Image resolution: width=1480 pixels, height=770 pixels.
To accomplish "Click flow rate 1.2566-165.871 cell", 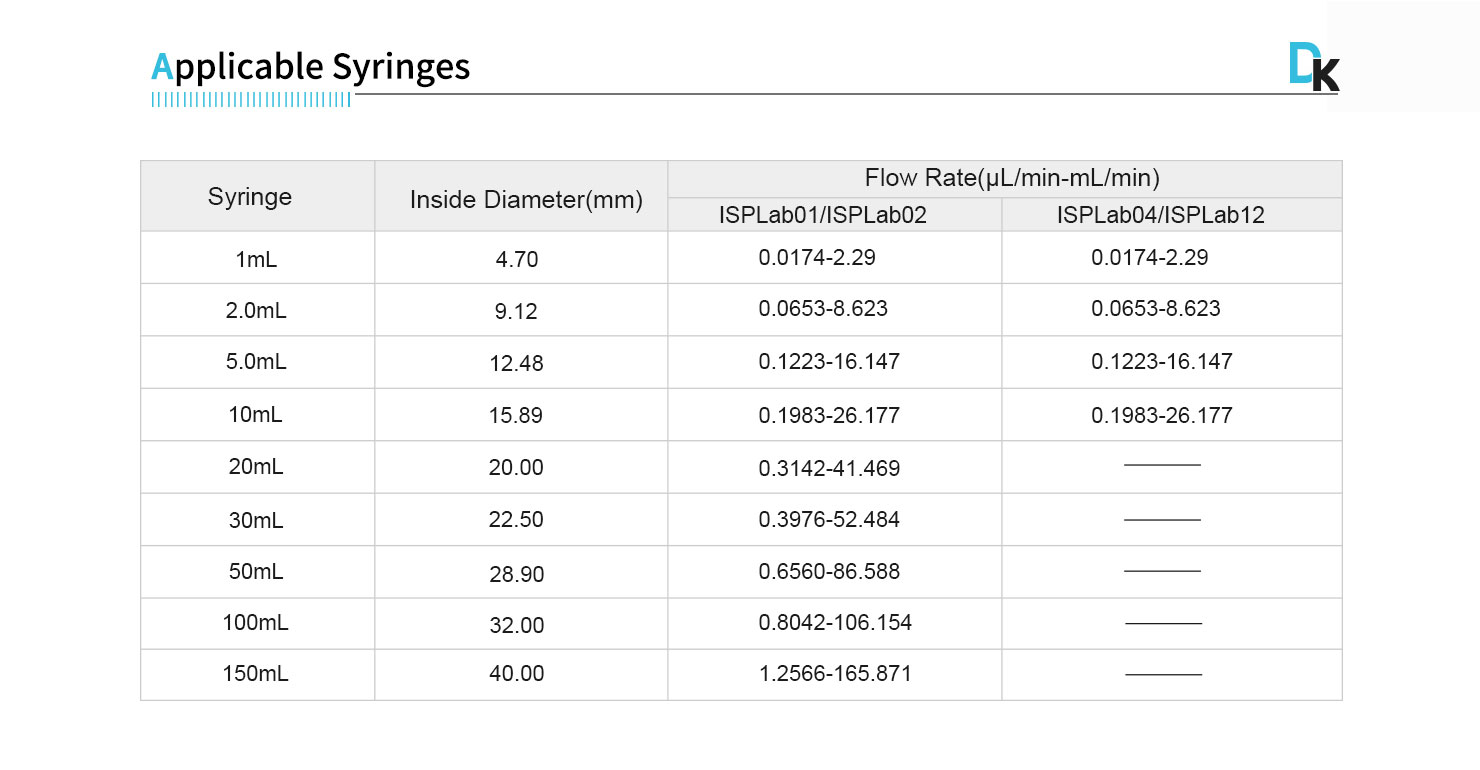I will [x=835, y=673].
